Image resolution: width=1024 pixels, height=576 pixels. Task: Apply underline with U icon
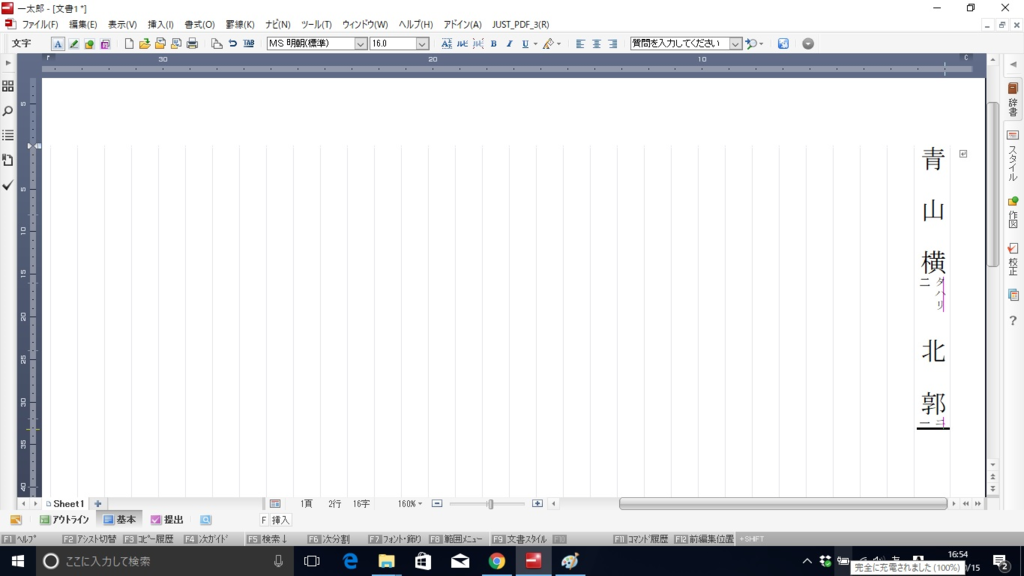[x=525, y=44]
